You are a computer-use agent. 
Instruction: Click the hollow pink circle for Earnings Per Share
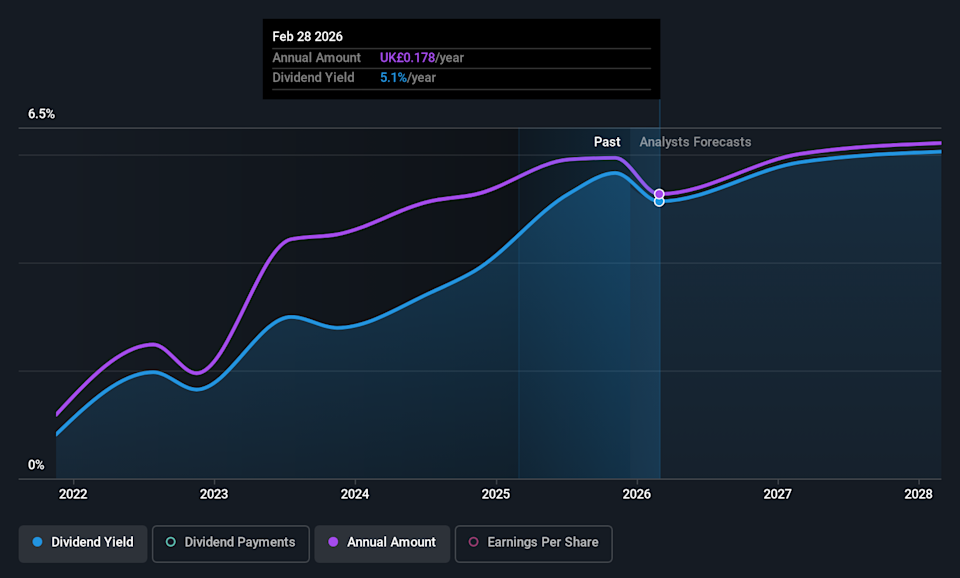[x=473, y=542]
